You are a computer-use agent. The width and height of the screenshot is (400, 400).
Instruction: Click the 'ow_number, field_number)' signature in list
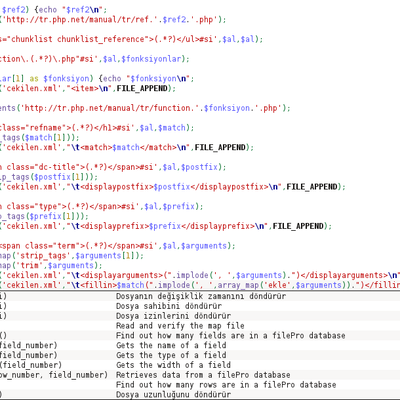point(54,375)
